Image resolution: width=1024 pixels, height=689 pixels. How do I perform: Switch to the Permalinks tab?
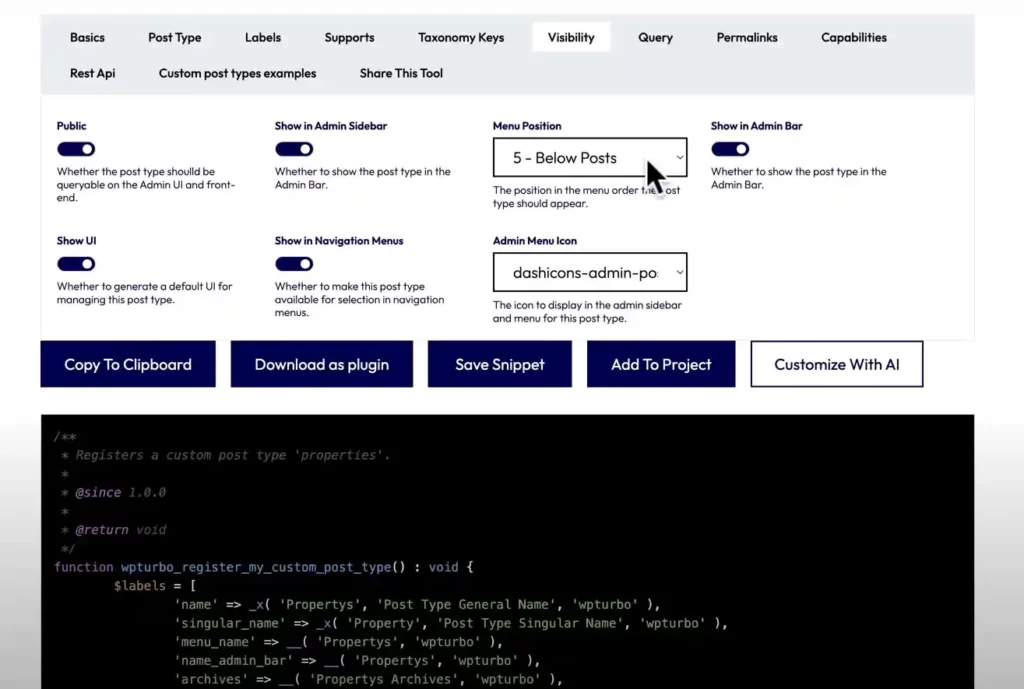tap(746, 37)
